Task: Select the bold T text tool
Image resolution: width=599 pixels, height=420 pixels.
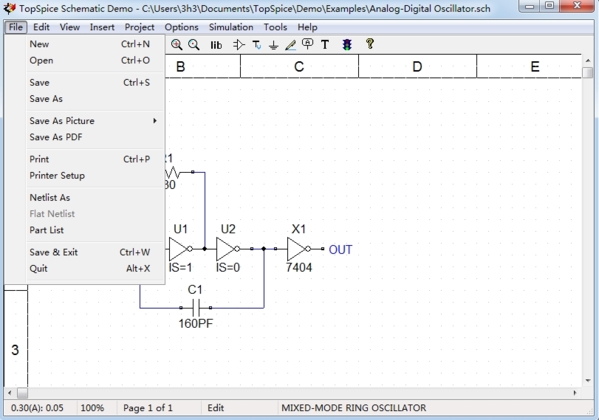Action: pos(325,45)
